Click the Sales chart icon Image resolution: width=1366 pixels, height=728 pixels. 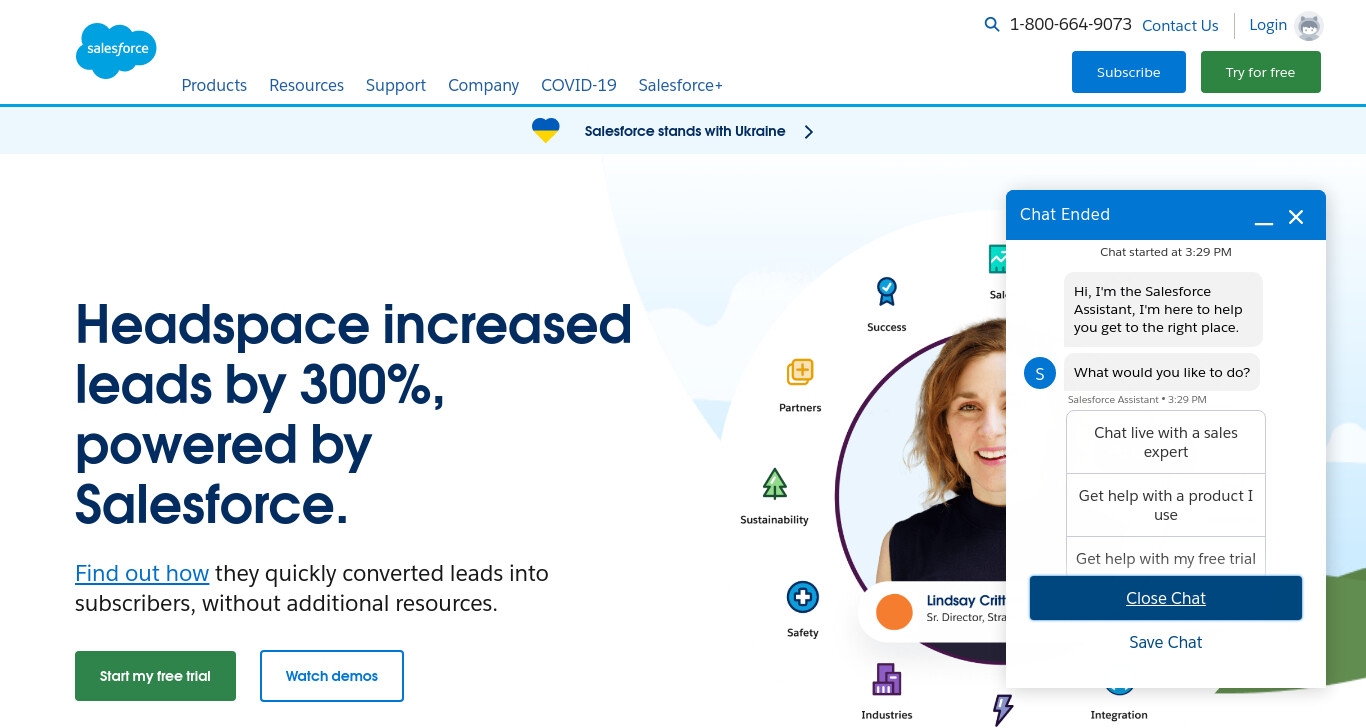point(997,259)
